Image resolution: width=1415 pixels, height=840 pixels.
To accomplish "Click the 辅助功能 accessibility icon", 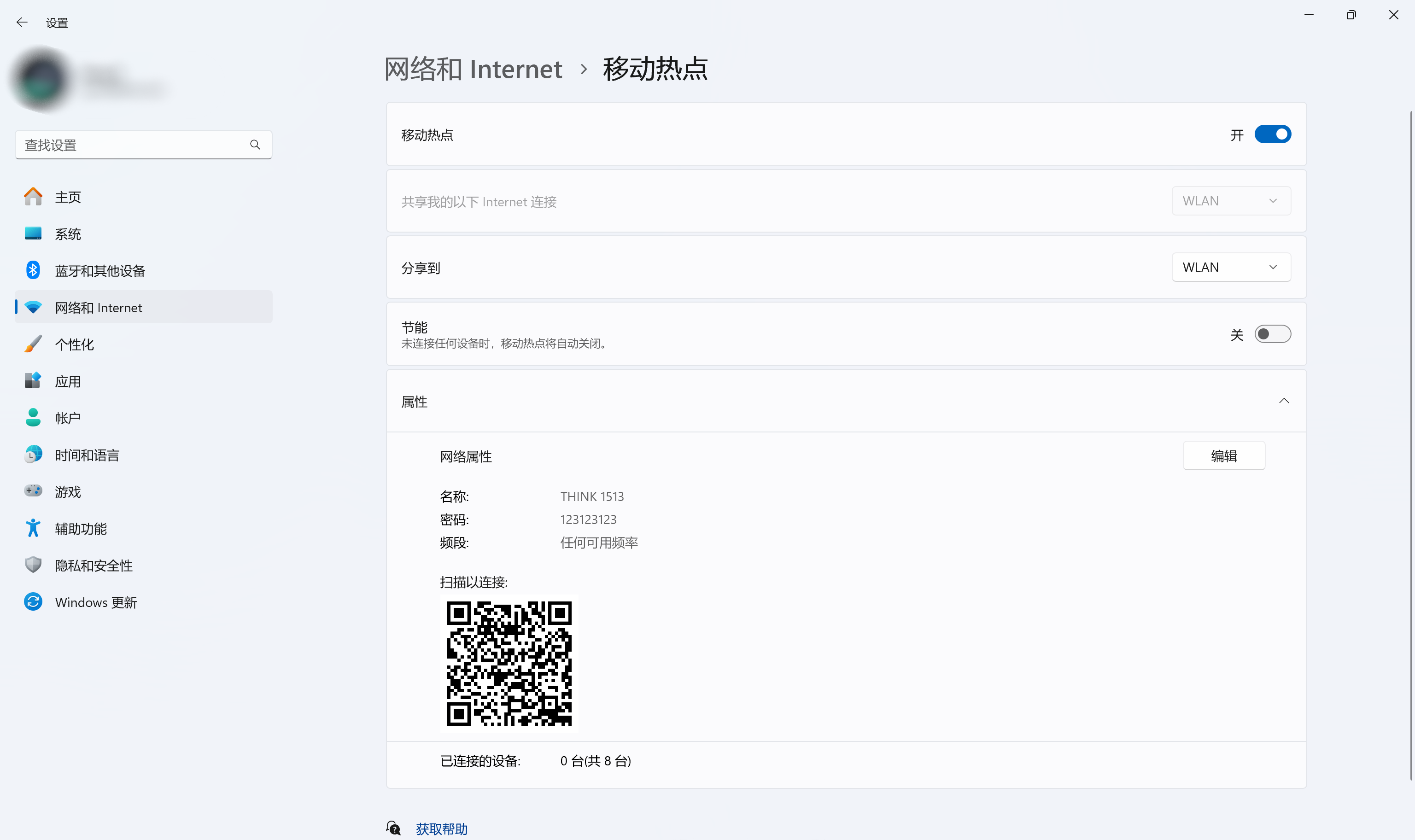I will tap(33, 528).
